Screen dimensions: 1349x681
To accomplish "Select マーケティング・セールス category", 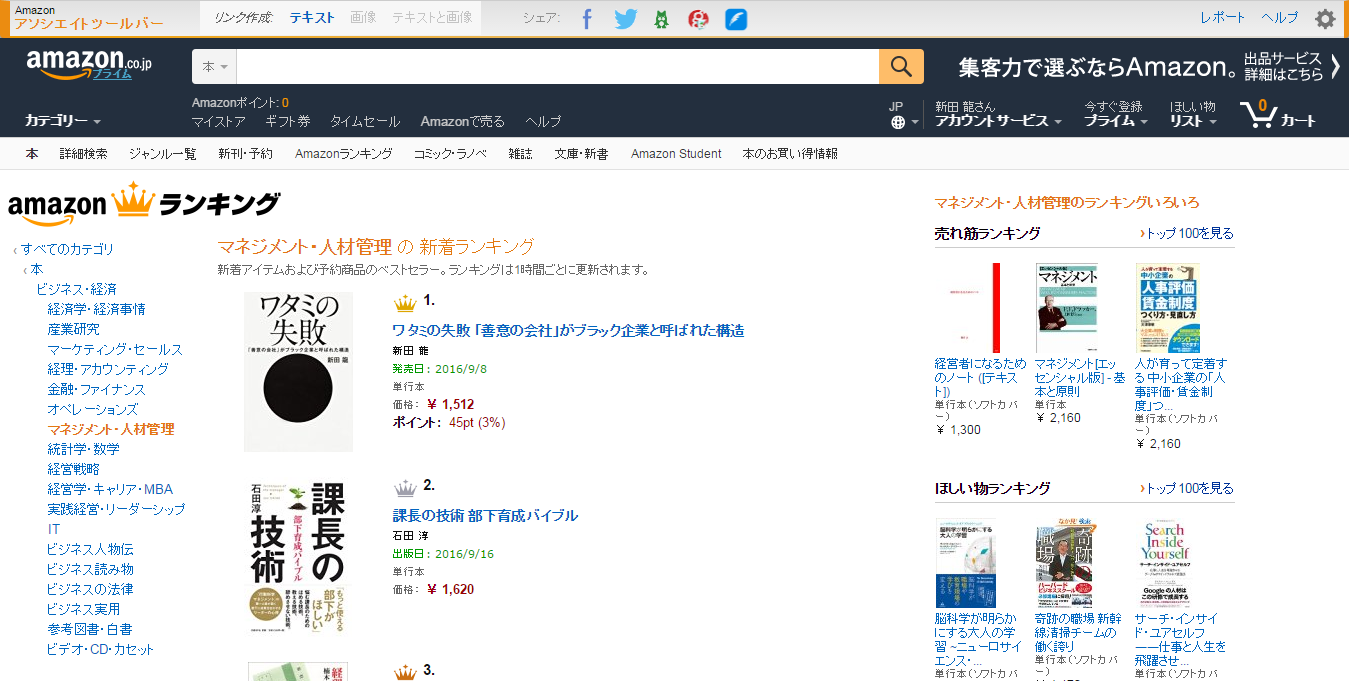I will point(115,349).
